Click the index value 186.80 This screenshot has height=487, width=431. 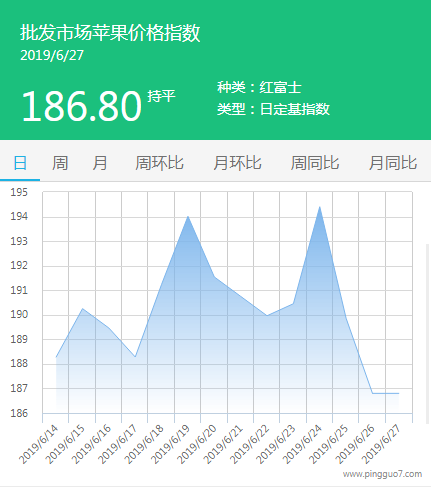tap(82, 106)
